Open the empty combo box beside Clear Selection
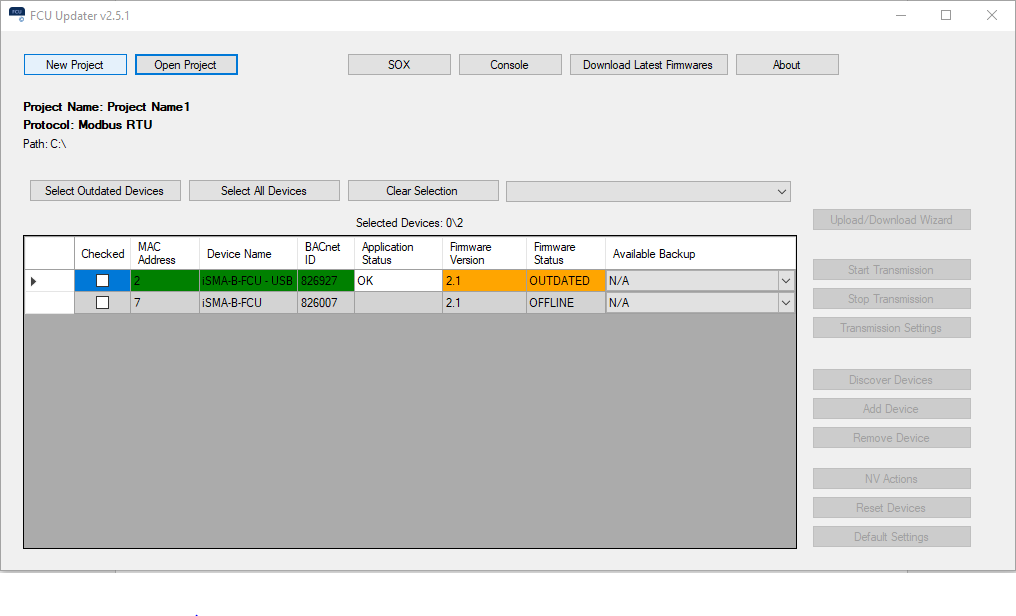The image size is (1016, 616). 648,191
